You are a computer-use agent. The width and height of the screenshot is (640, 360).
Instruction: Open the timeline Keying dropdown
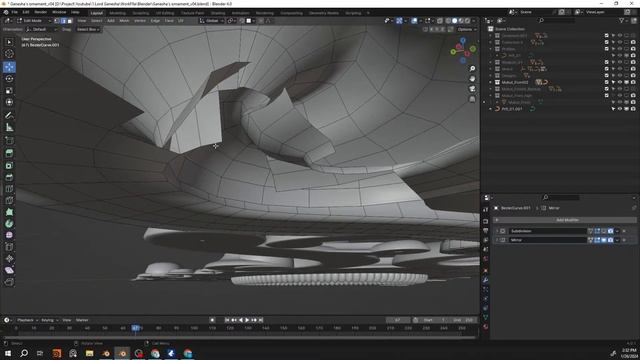click(x=49, y=320)
